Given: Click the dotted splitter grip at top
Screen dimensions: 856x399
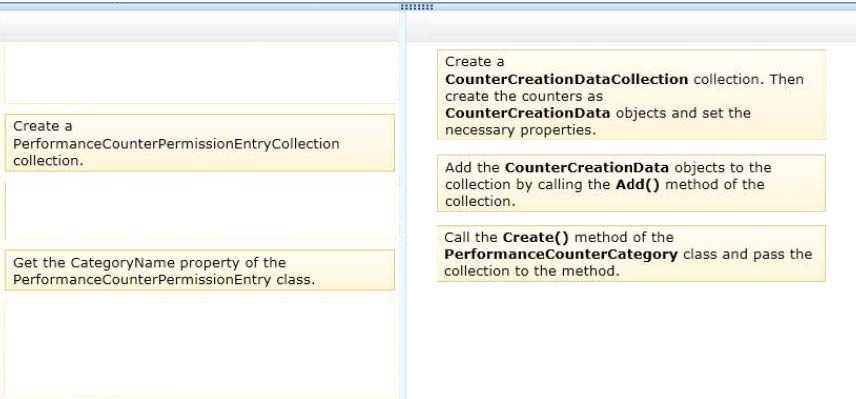Looking at the screenshot, I should tap(417, 7).
